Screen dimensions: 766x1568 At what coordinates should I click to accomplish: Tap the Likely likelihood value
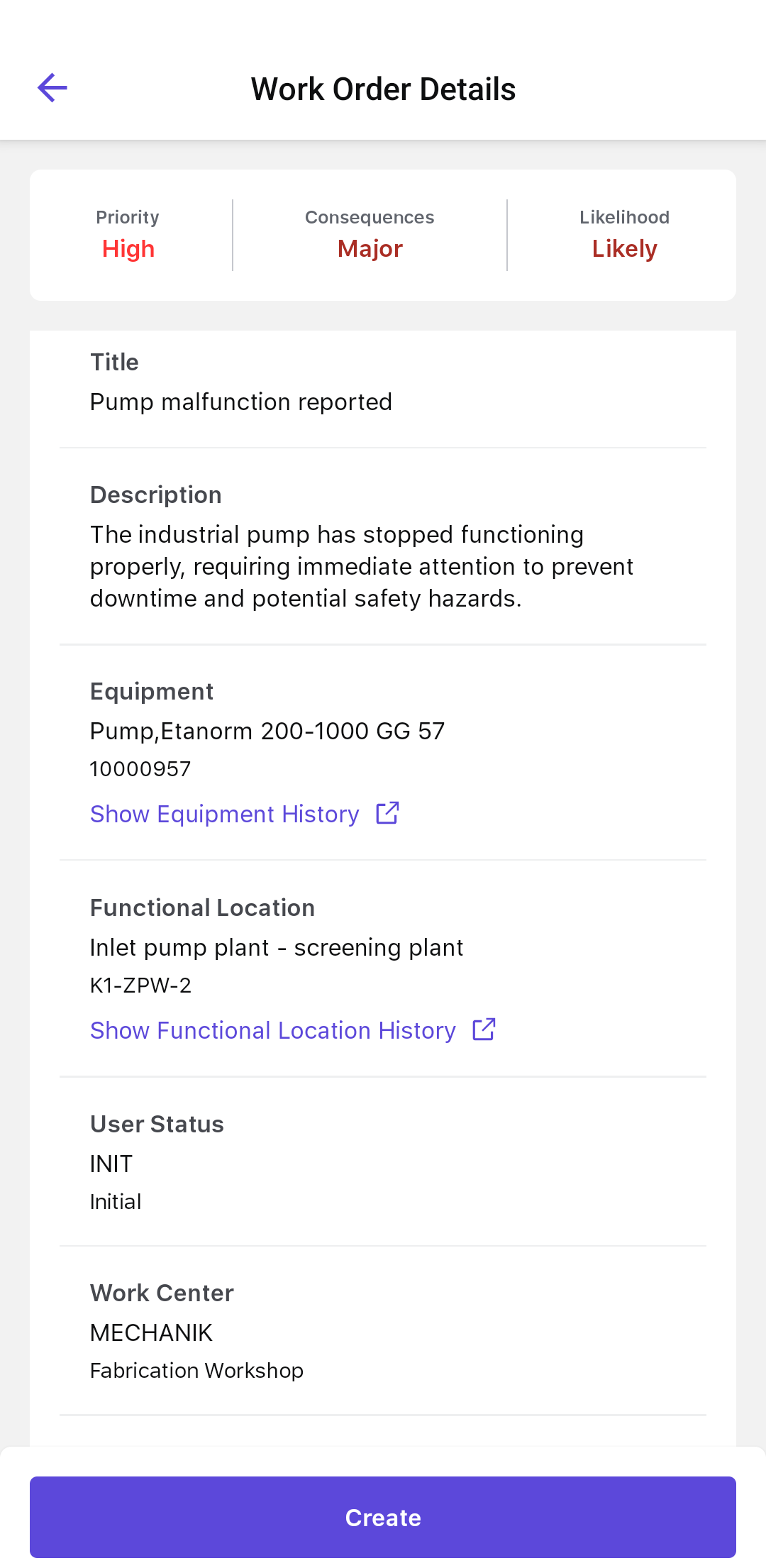[624, 249]
